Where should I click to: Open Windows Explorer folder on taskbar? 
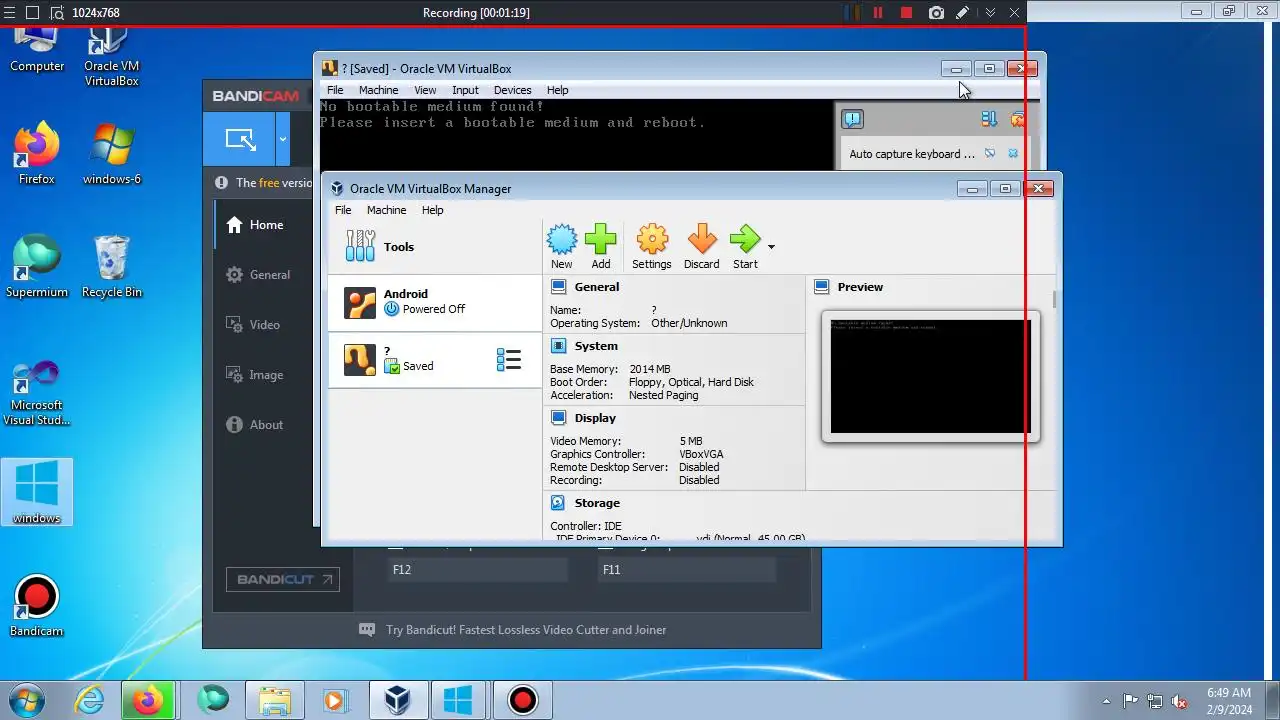274,700
